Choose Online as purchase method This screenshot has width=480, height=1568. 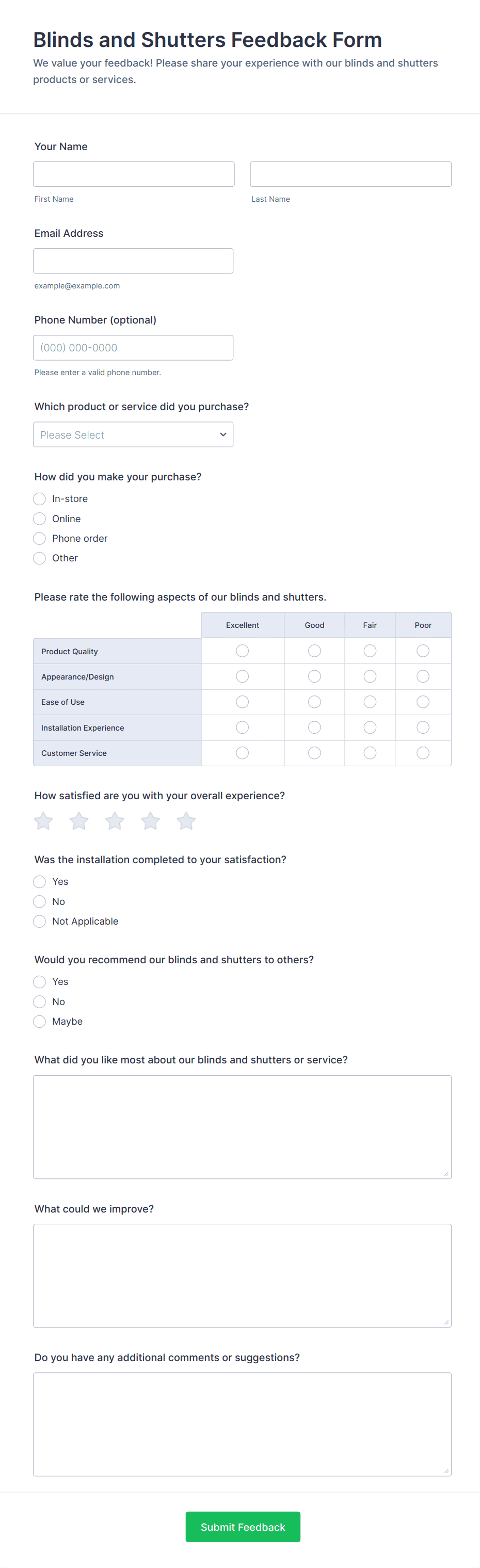point(40,519)
